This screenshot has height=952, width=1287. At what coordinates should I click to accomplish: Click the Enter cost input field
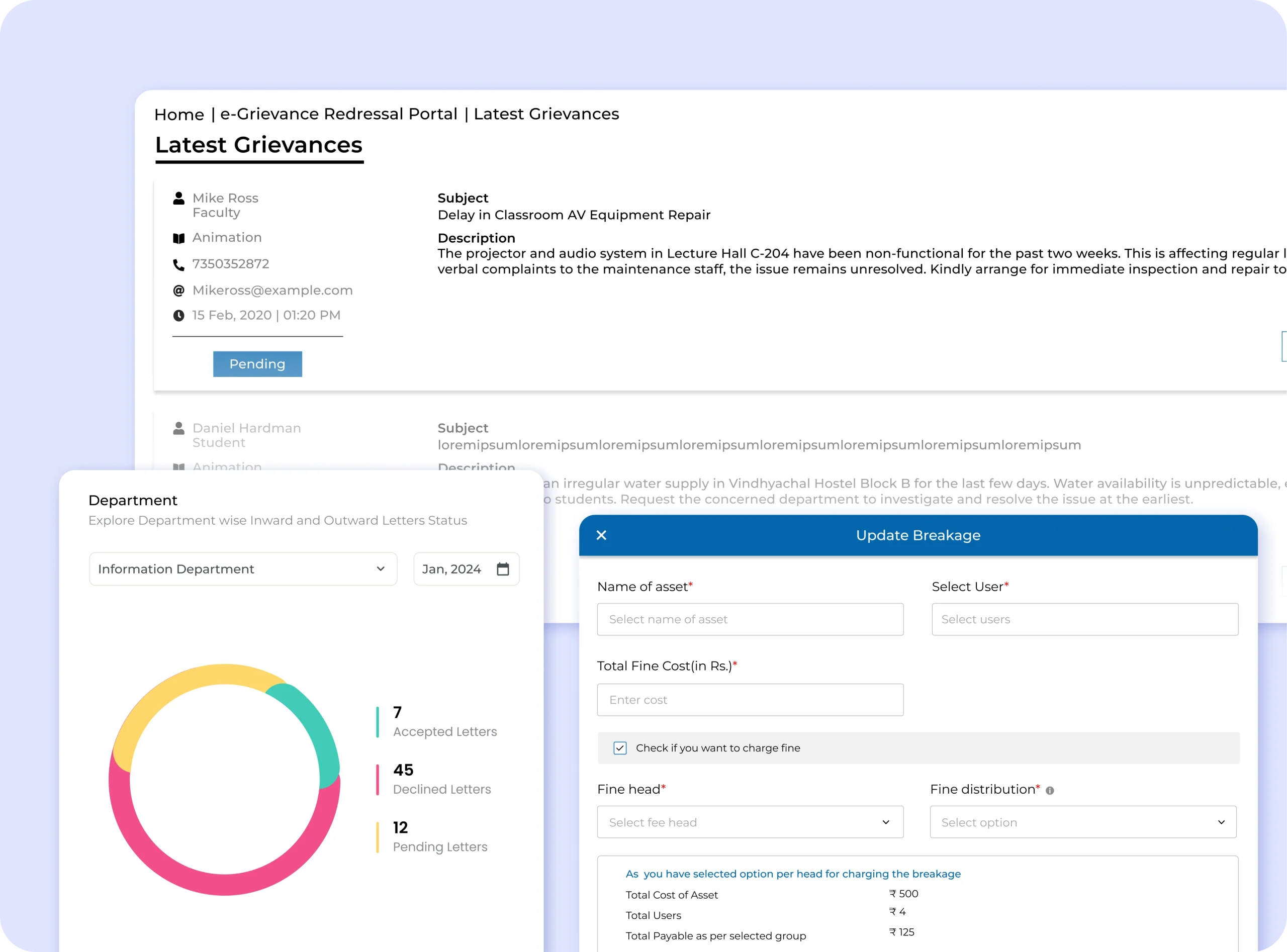click(x=750, y=700)
